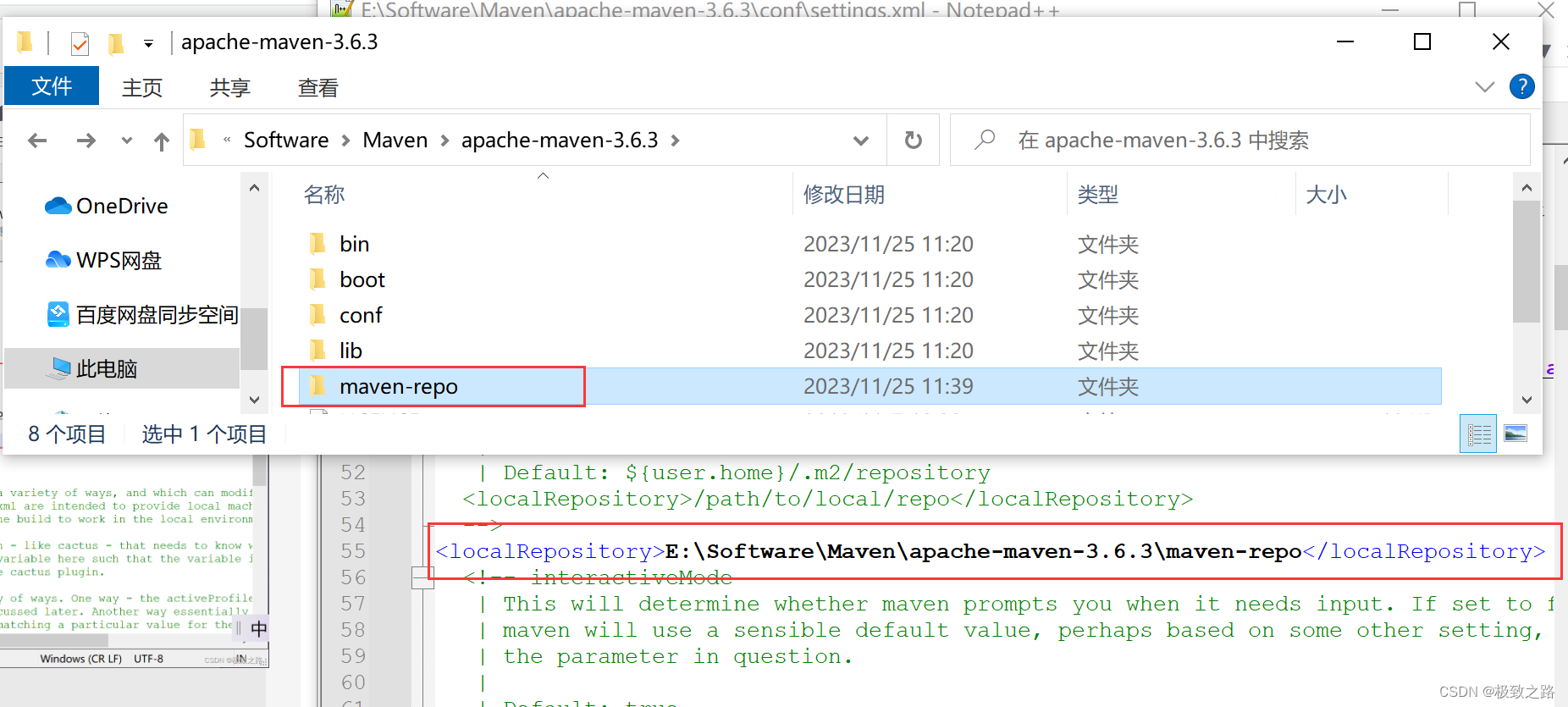1568x707 pixels.
Task: Click the quick access properties checkmark icon
Action: (x=80, y=42)
